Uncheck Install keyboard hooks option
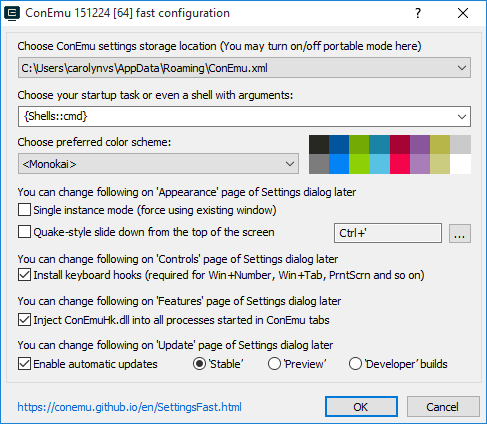 pos(24,275)
